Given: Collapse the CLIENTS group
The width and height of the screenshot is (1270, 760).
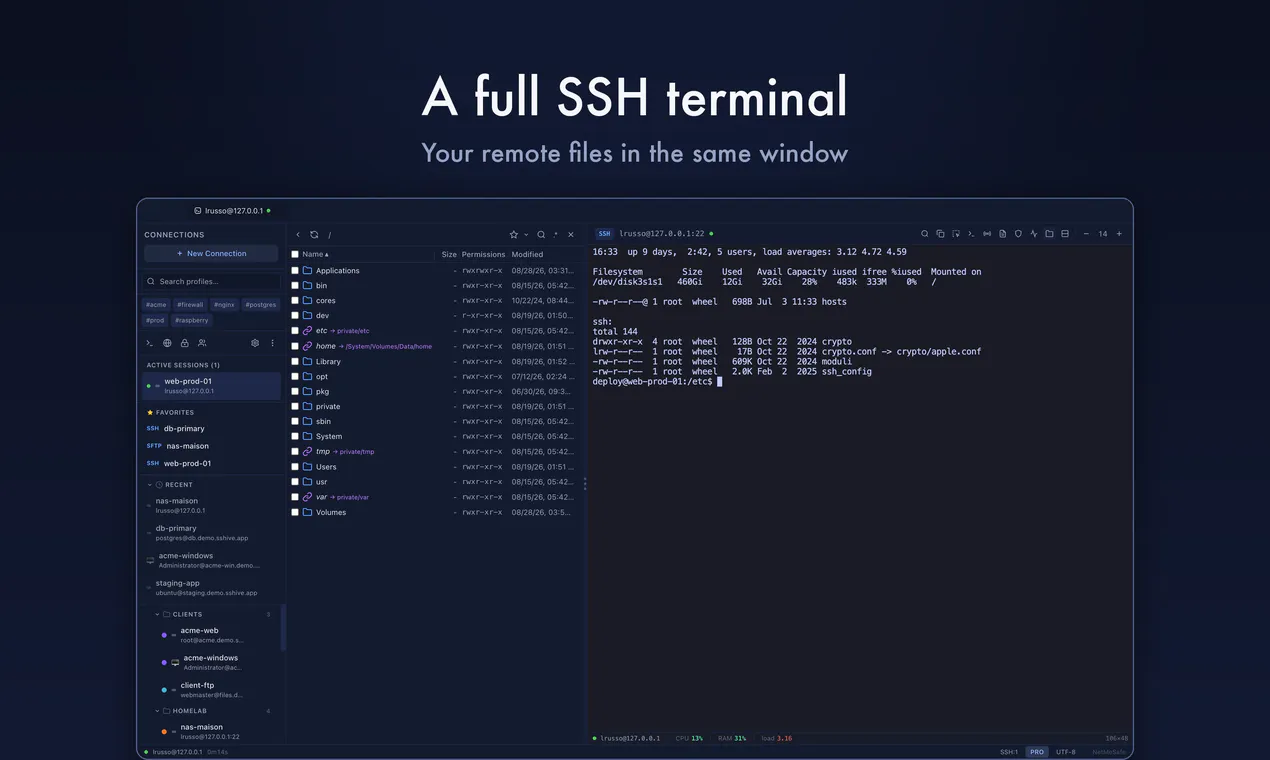Looking at the screenshot, I should point(157,615).
